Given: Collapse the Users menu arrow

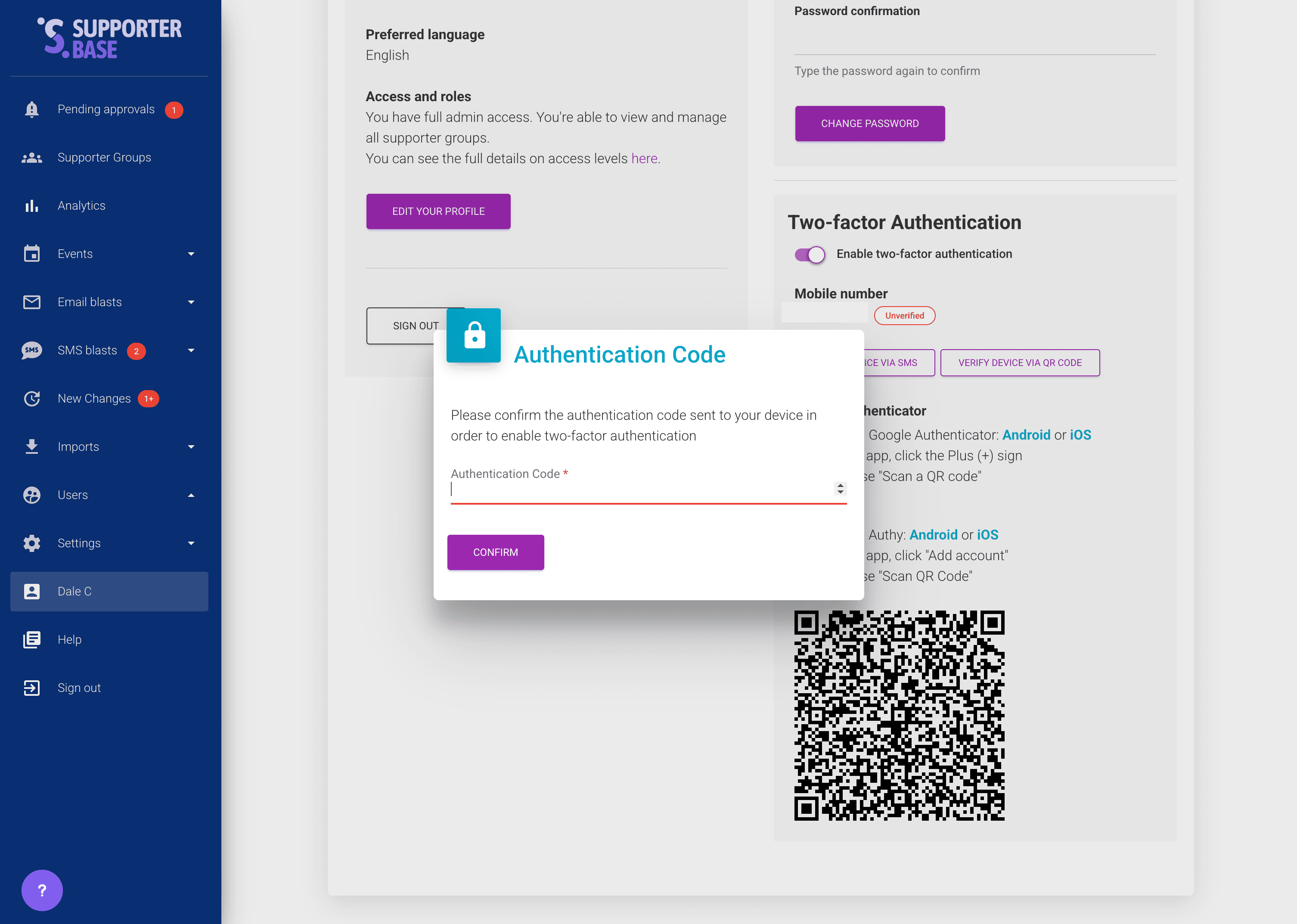Looking at the screenshot, I should [x=191, y=496].
